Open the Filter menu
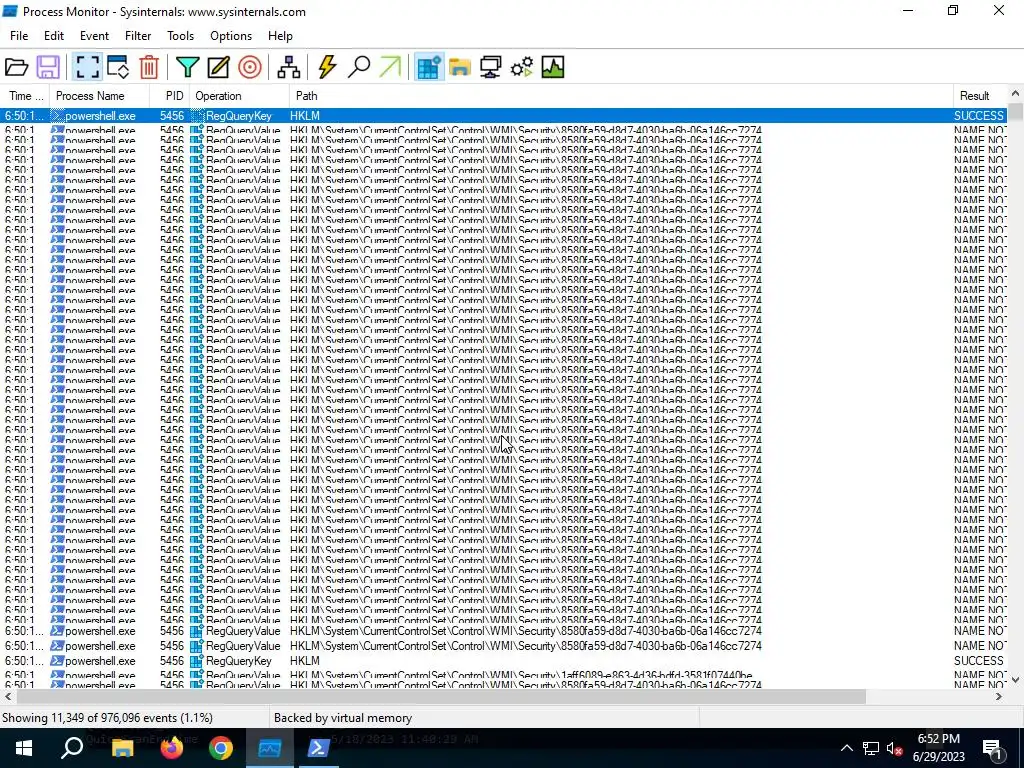 pyautogui.click(x=138, y=36)
